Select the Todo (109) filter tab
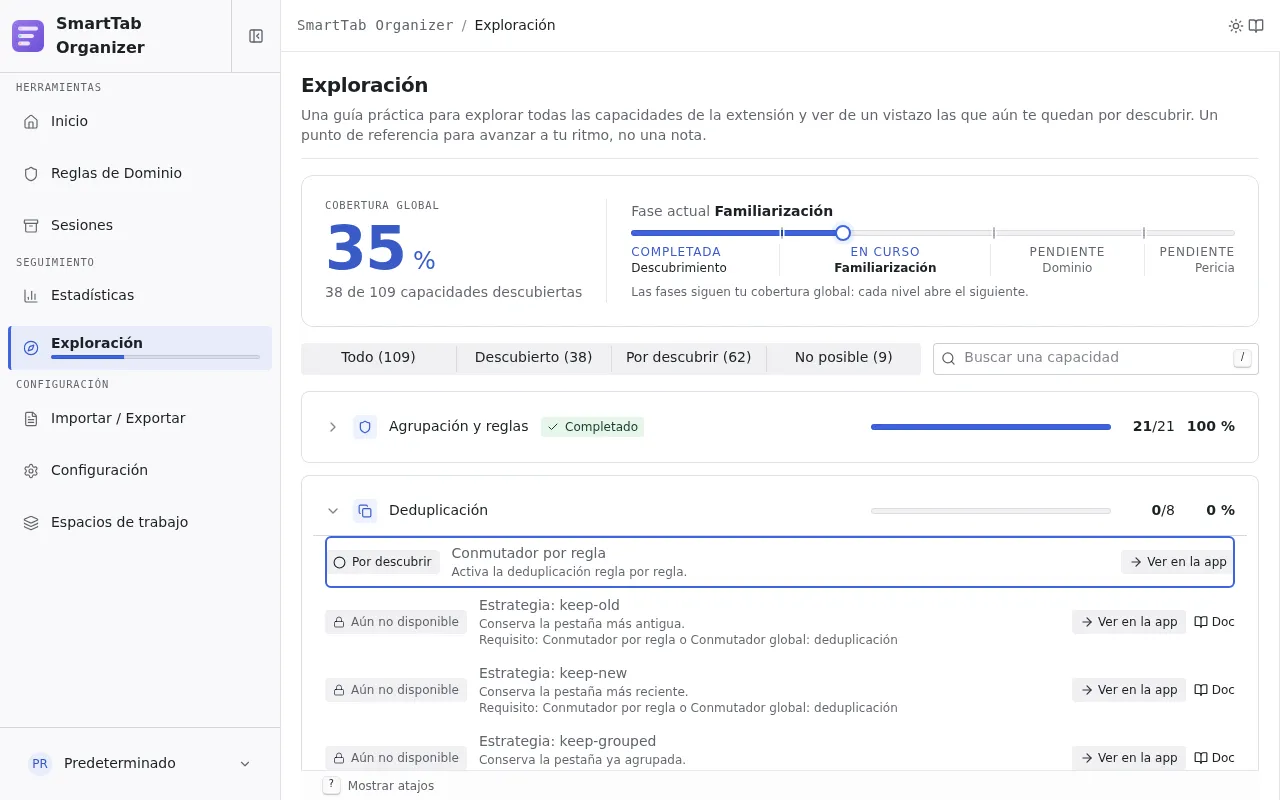This screenshot has width=1280, height=800. [378, 358]
